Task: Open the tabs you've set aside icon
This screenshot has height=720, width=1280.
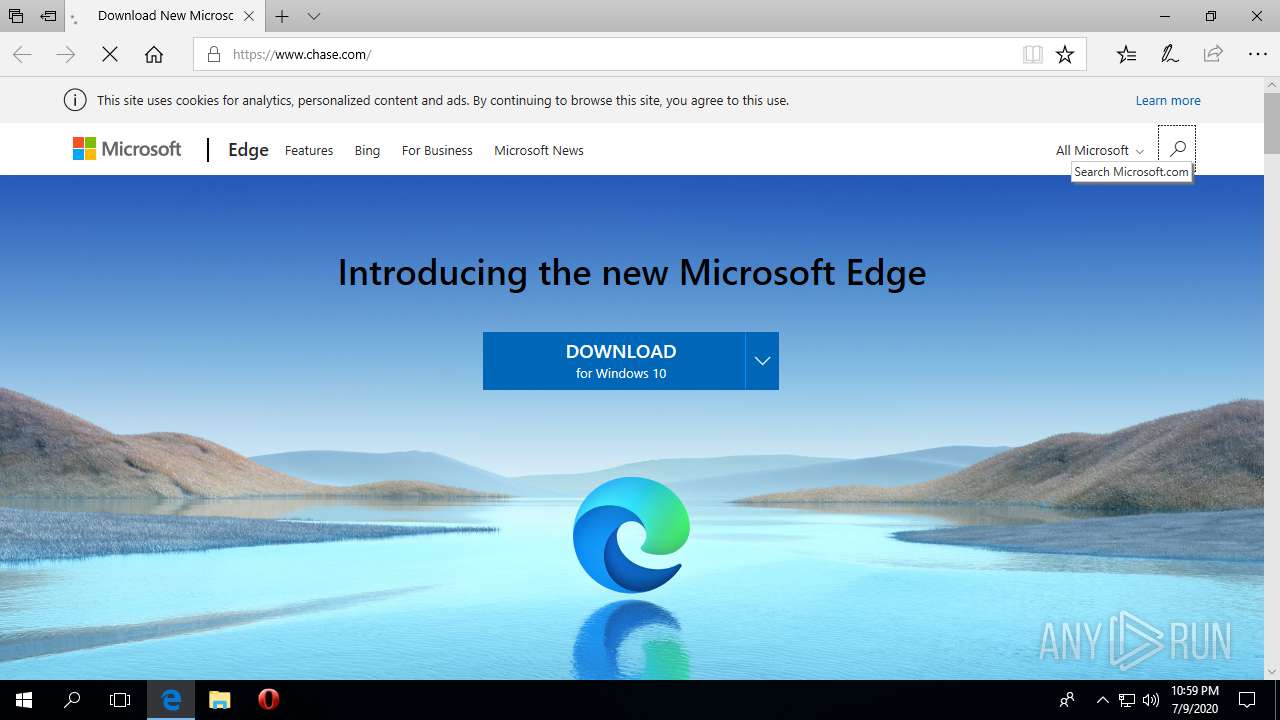Action: (16, 16)
